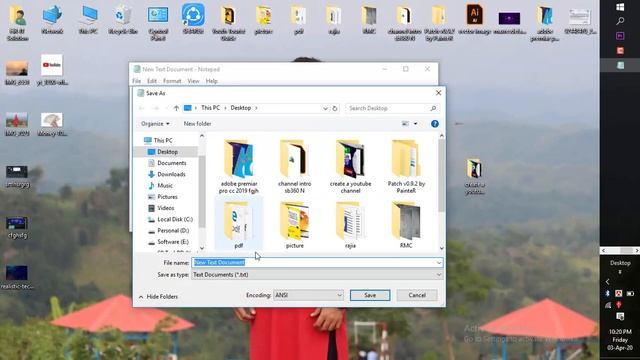Screen dimensions: 640x360
Task: Click the taskbar search icon
Action: pyautogui.click(x=620, y=21)
